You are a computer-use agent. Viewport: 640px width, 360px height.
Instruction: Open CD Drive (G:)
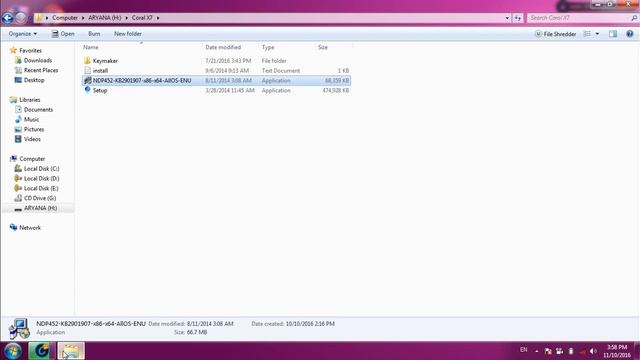click(x=40, y=198)
